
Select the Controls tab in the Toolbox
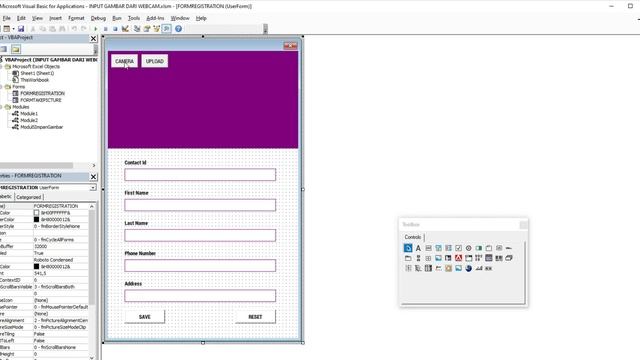tap(413, 237)
